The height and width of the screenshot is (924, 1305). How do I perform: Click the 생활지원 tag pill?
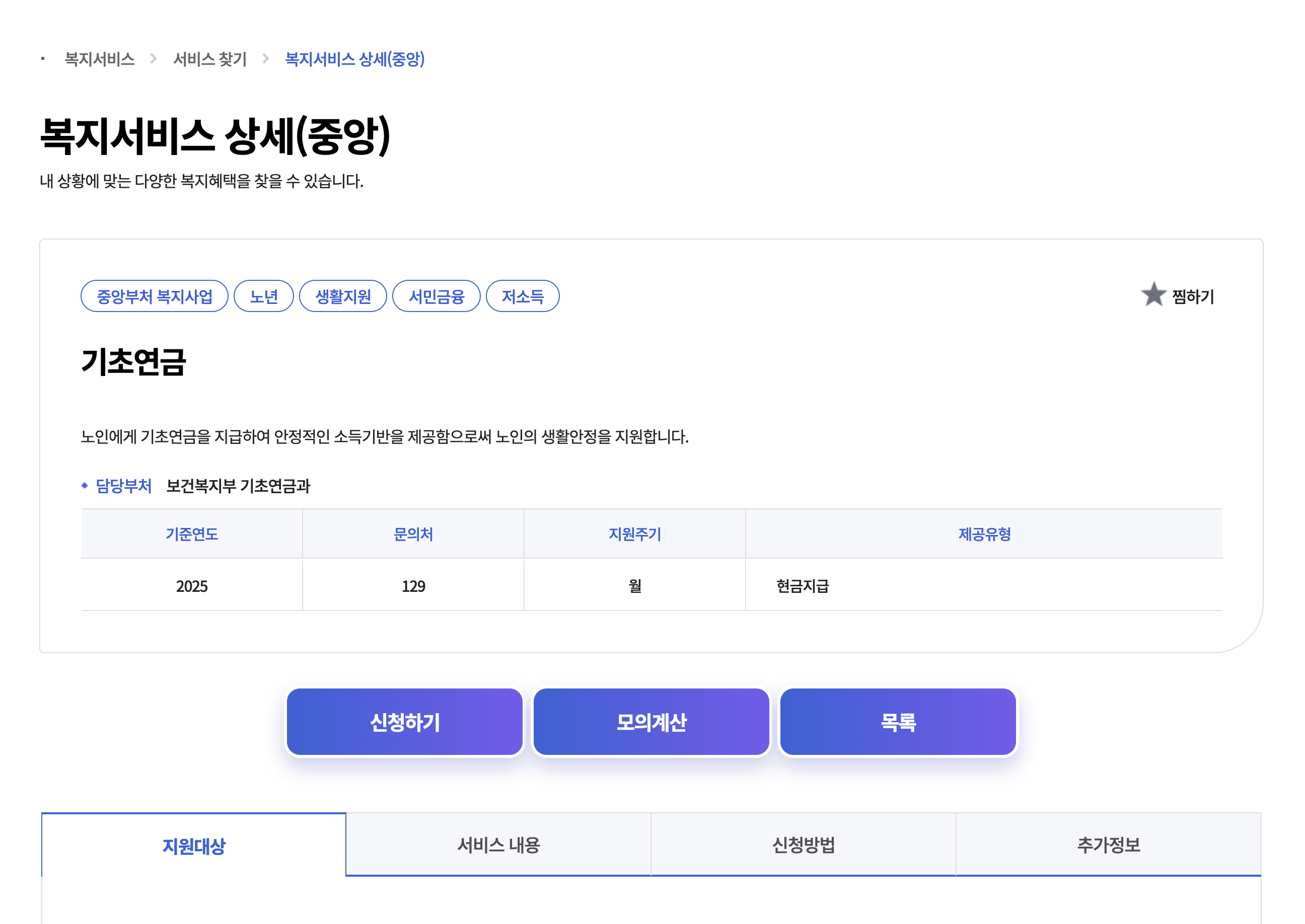click(x=342, y=296)
